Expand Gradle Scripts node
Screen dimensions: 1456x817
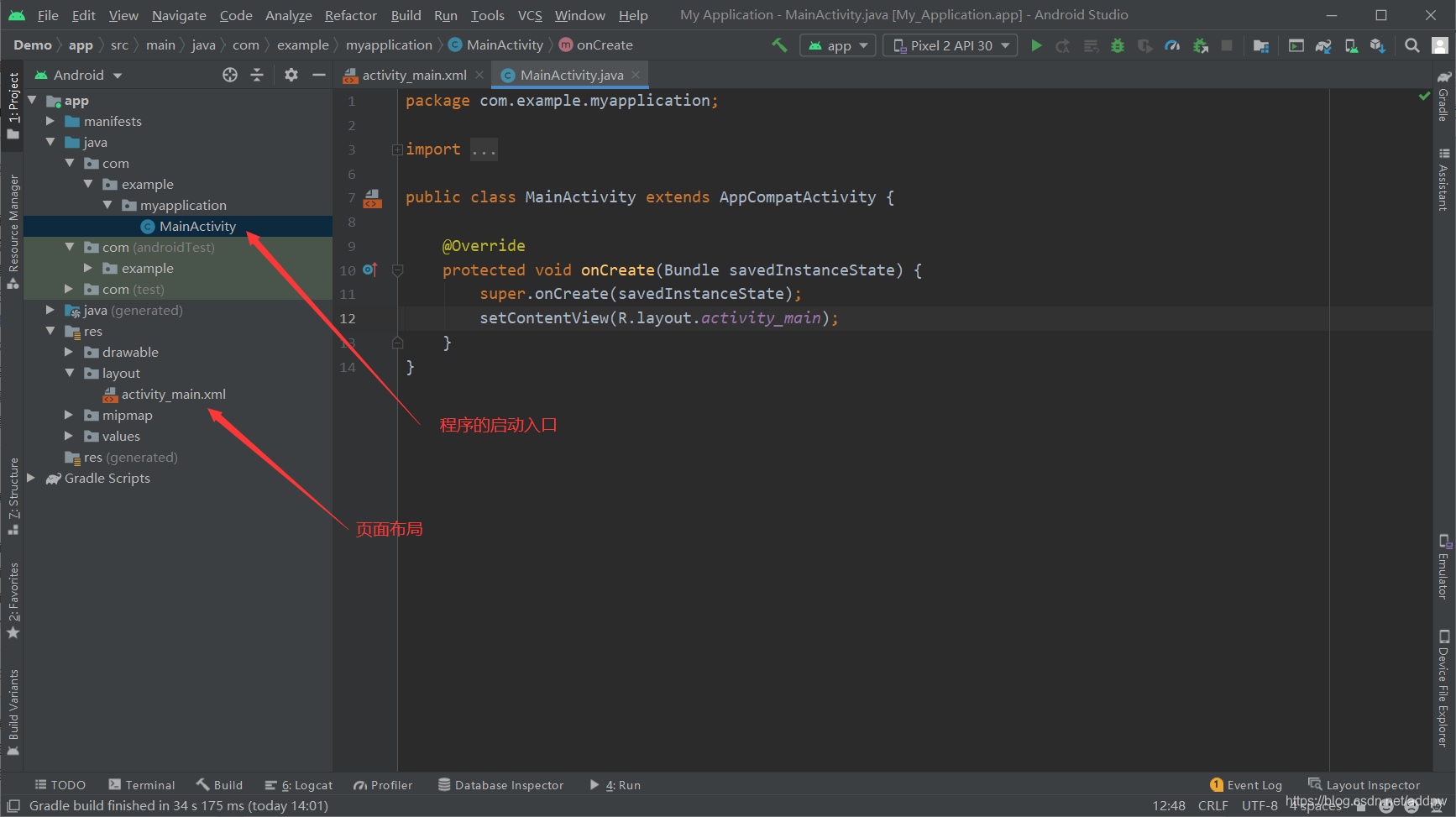[x=31, y=478]
